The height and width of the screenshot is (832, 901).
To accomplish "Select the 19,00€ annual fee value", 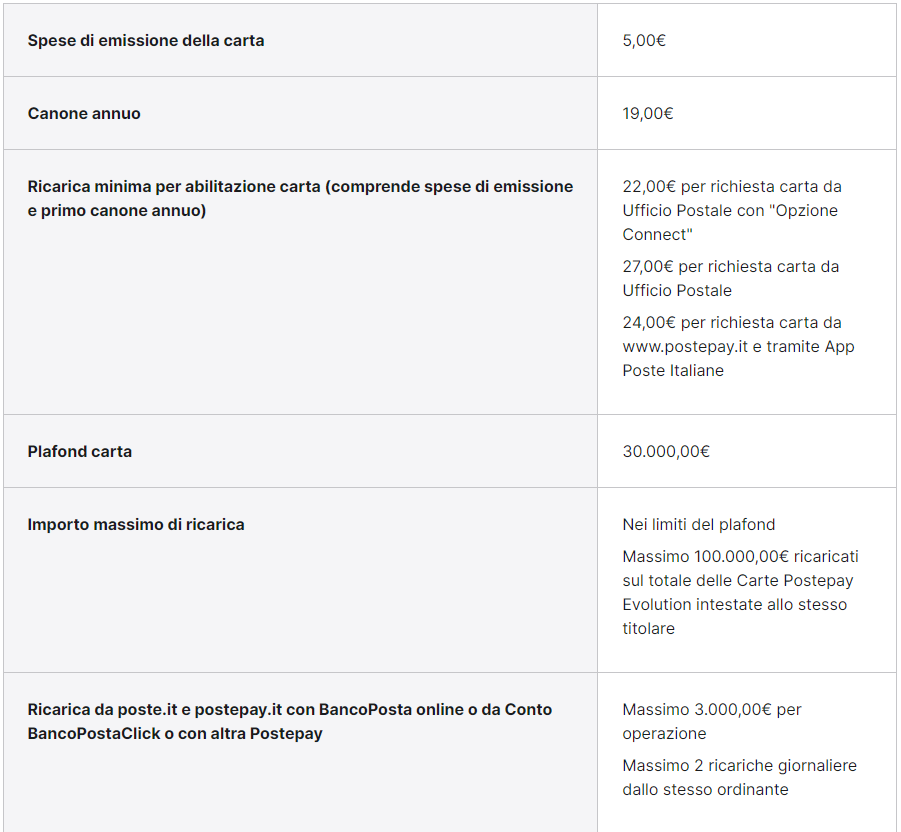I will point(648,114).
